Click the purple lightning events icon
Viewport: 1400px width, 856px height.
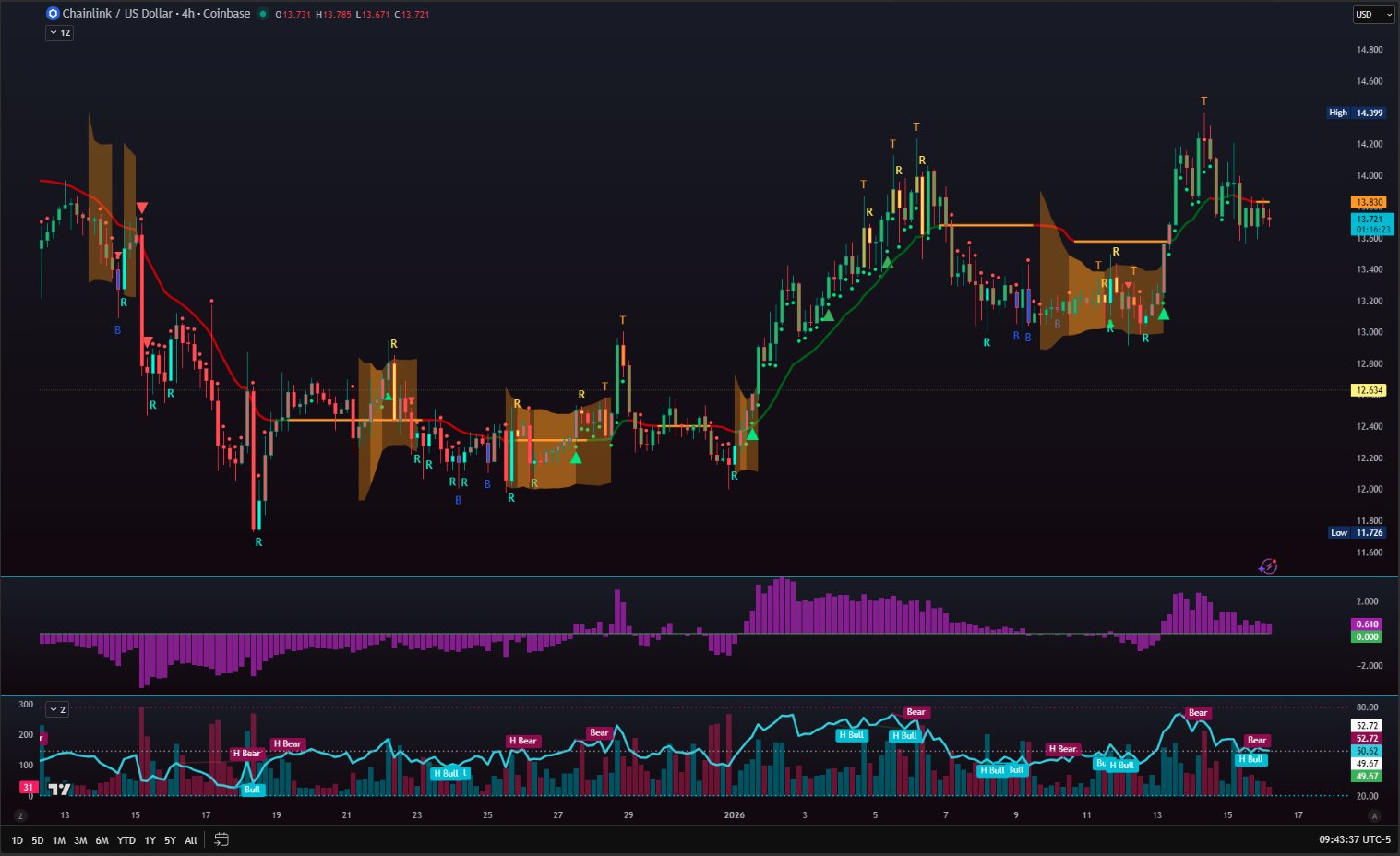[x=1268, y=566]
